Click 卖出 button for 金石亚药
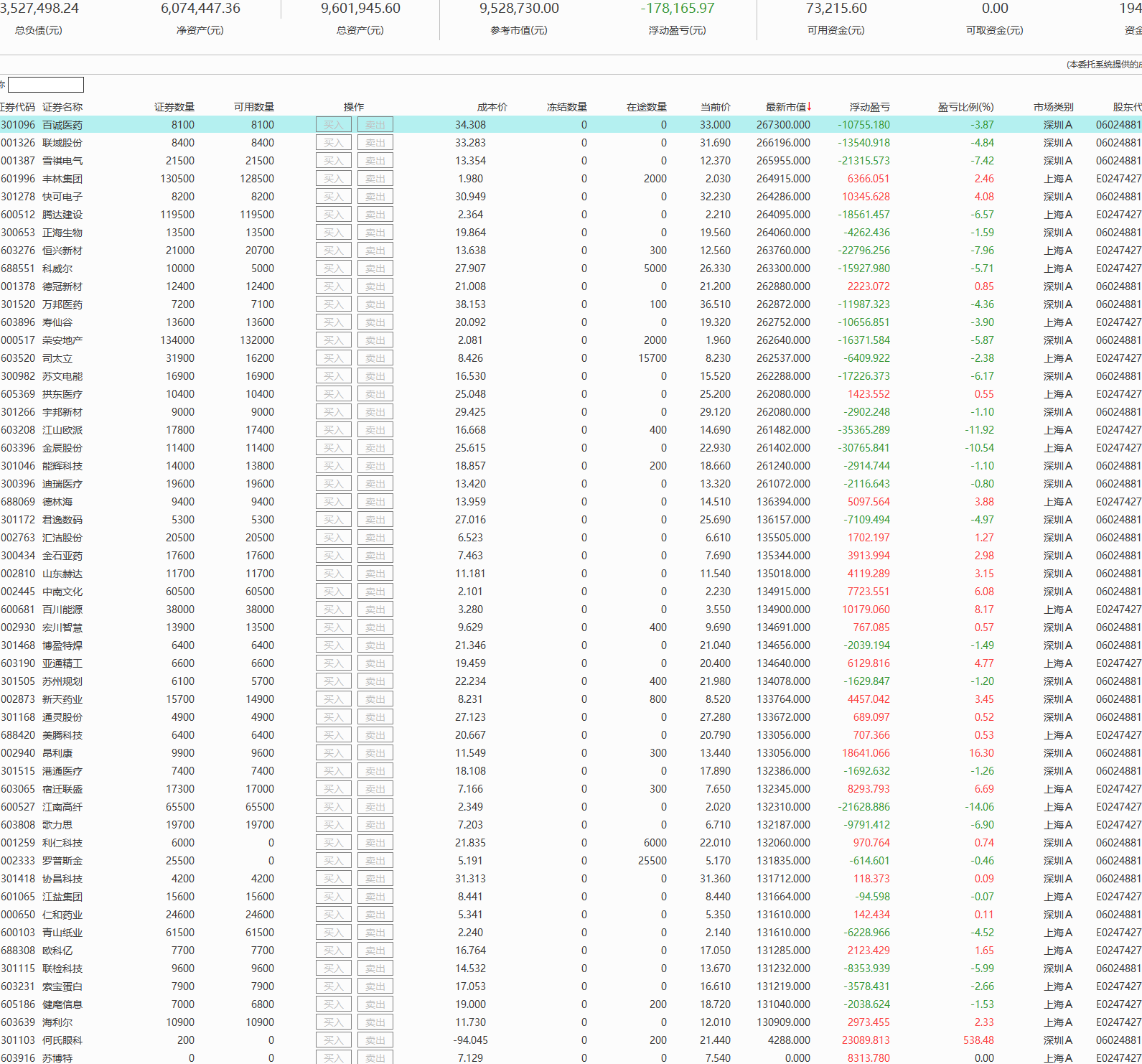This screenshot has width=1142, height=1064. pyautogui.click(x=375, y=556)
